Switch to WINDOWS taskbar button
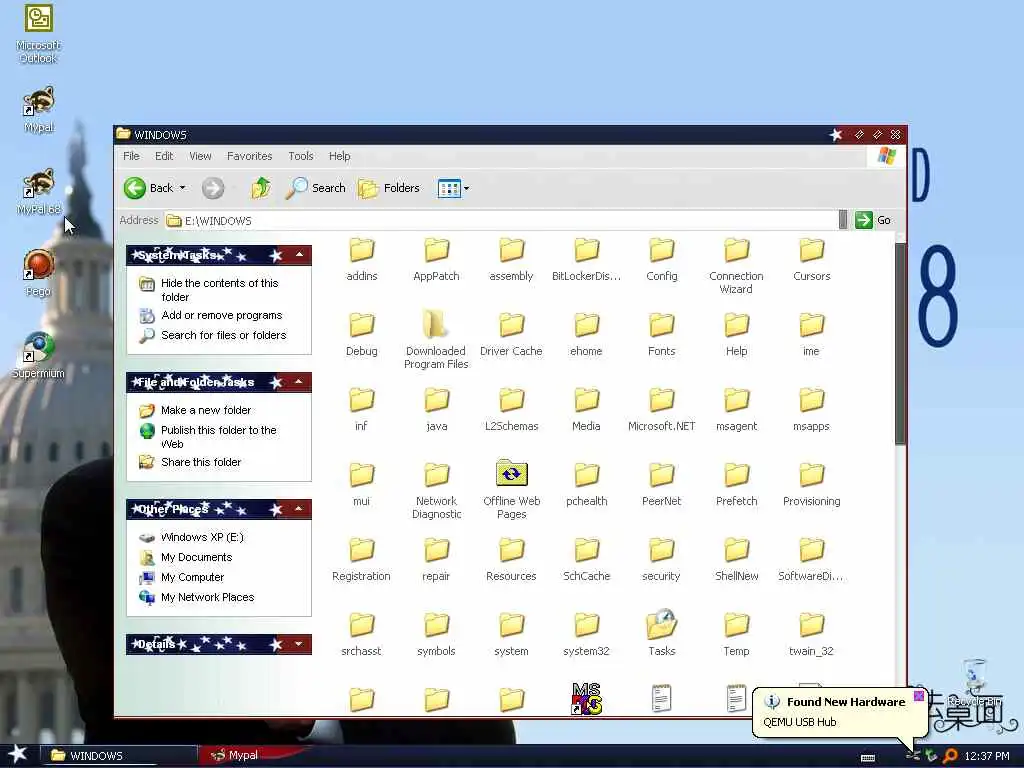The width and height of the screenshot is (1024, 768). 118,756
